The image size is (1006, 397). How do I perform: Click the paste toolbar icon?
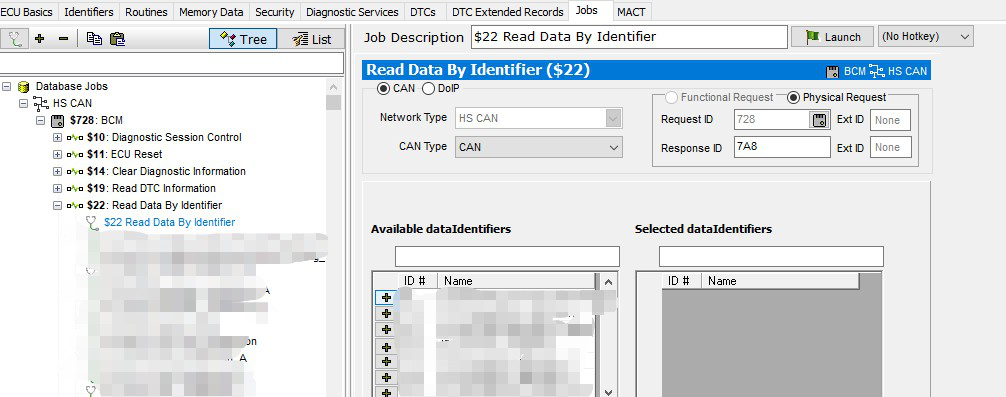coord(117,39)
